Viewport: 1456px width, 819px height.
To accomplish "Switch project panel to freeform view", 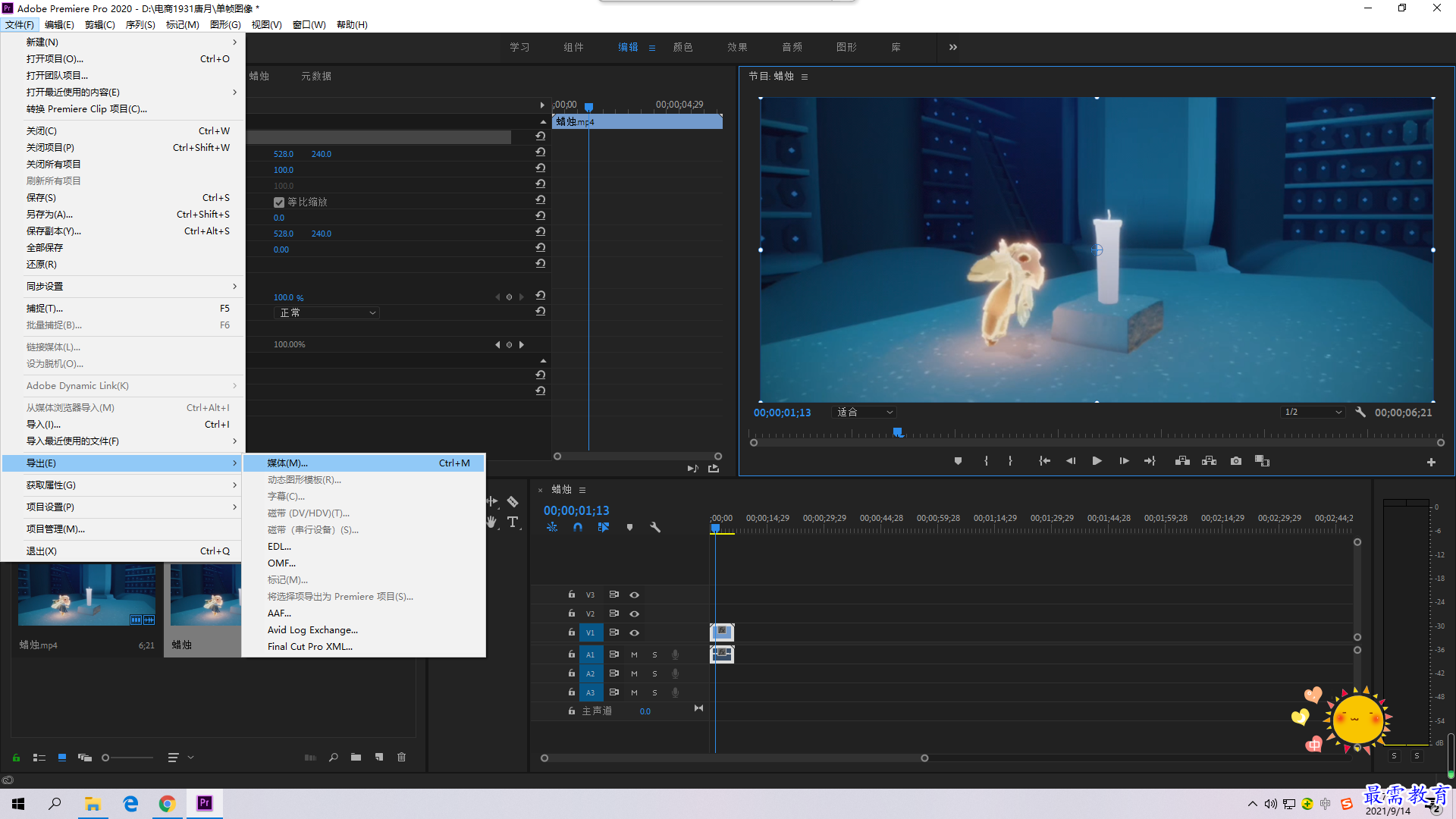I will [85, 757].
